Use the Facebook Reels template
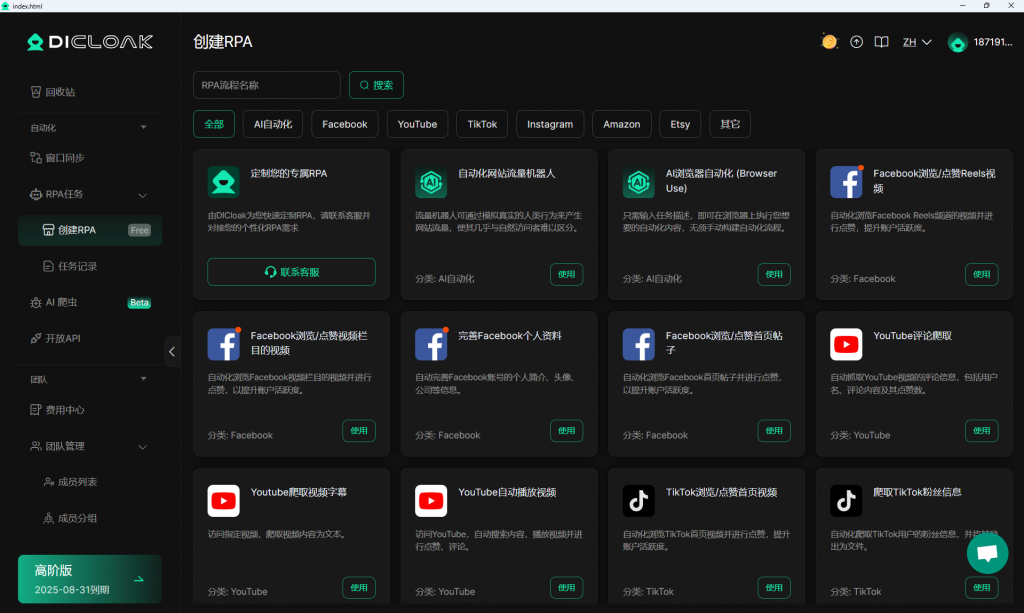This screenshot has height=613, width=1024. pyautogui.click(x=982, y=274)
